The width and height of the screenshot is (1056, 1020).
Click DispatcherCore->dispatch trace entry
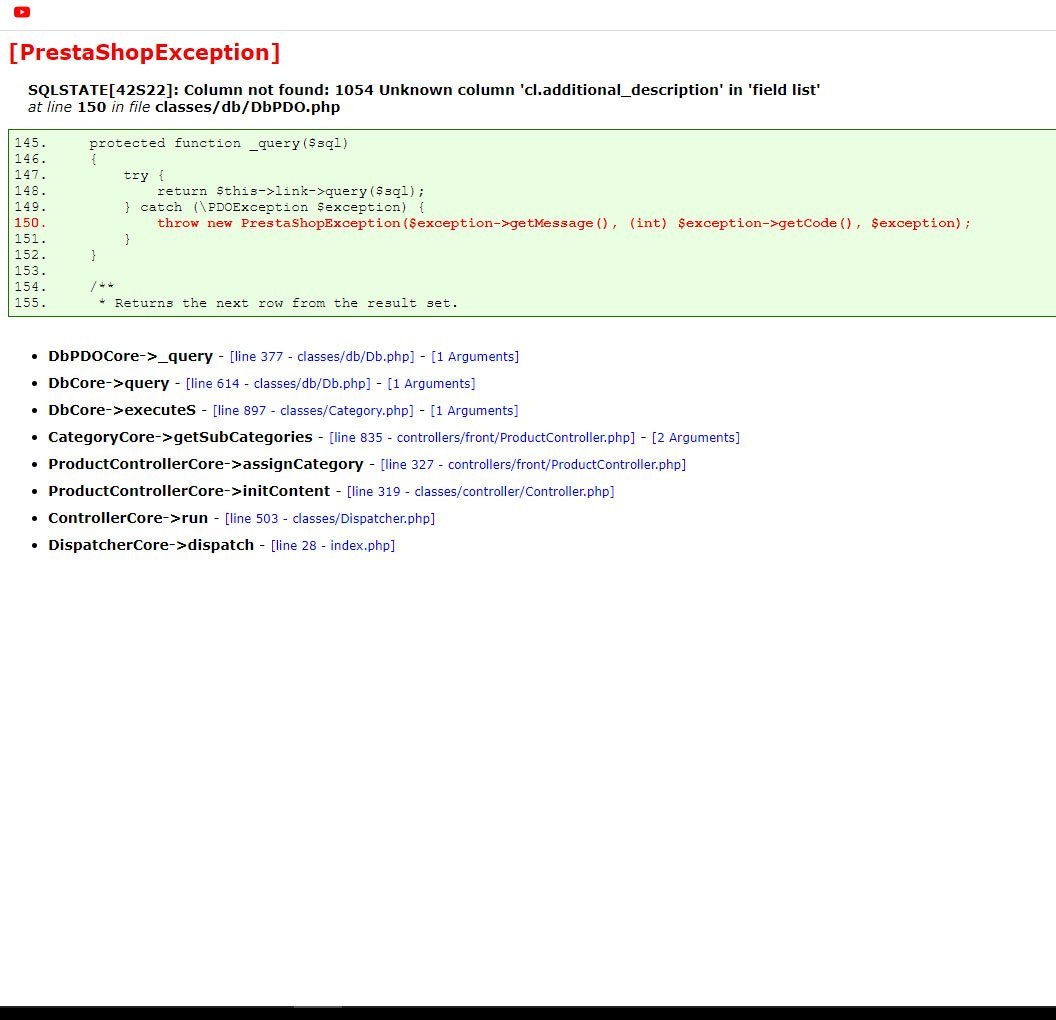(x=151, y=544)
